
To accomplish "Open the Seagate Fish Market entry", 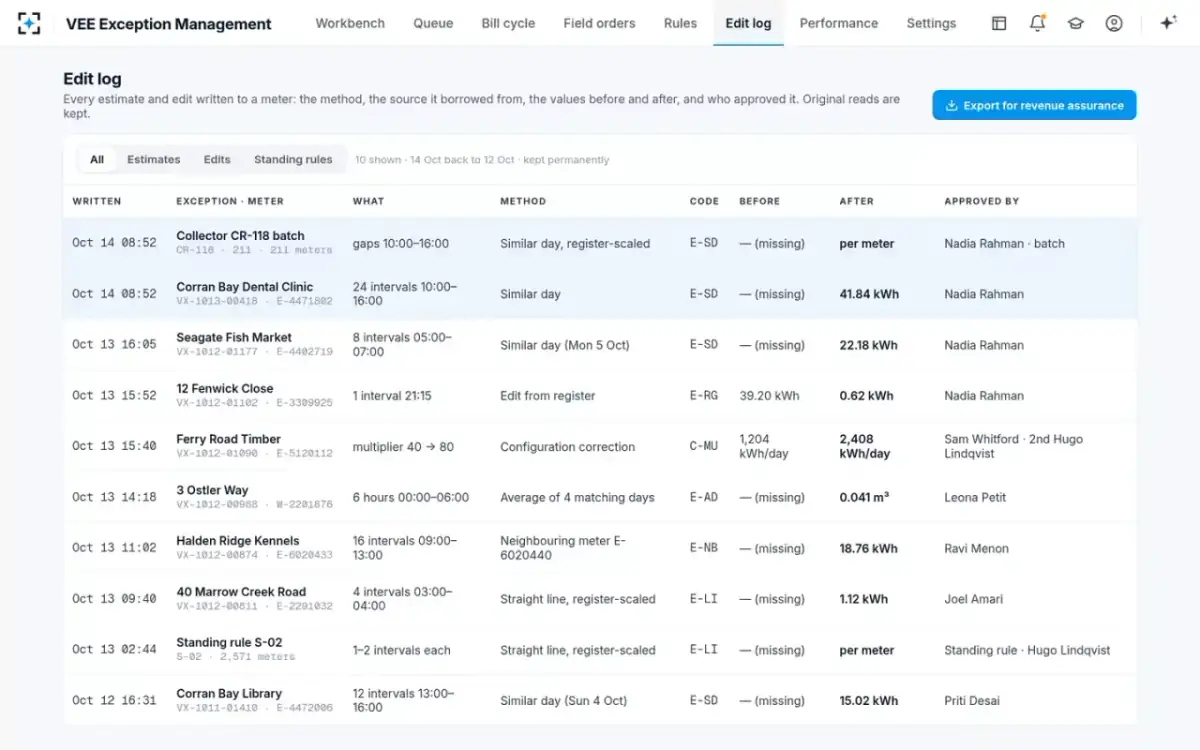I will tap(600, 345).
